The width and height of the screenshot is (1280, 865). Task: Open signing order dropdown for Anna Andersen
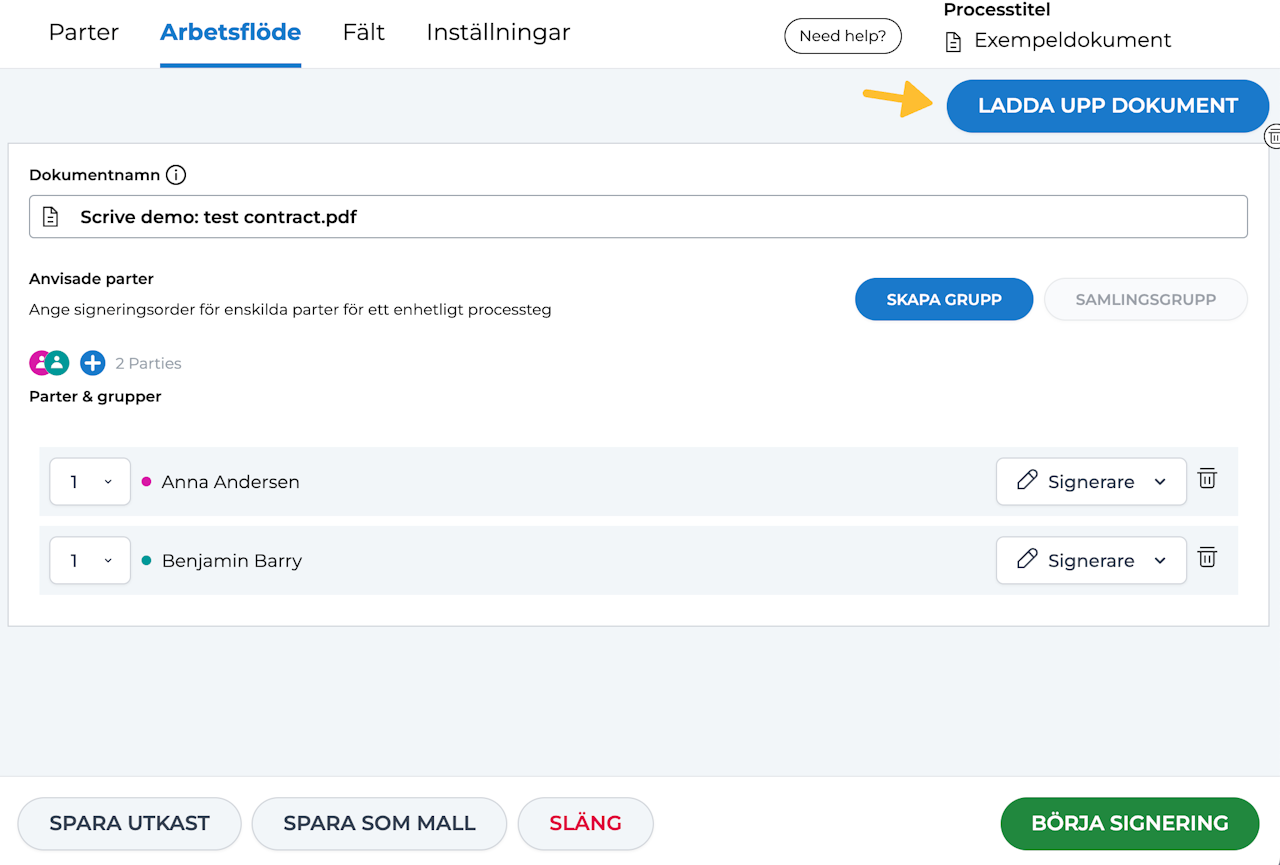[x=90, y=482]
